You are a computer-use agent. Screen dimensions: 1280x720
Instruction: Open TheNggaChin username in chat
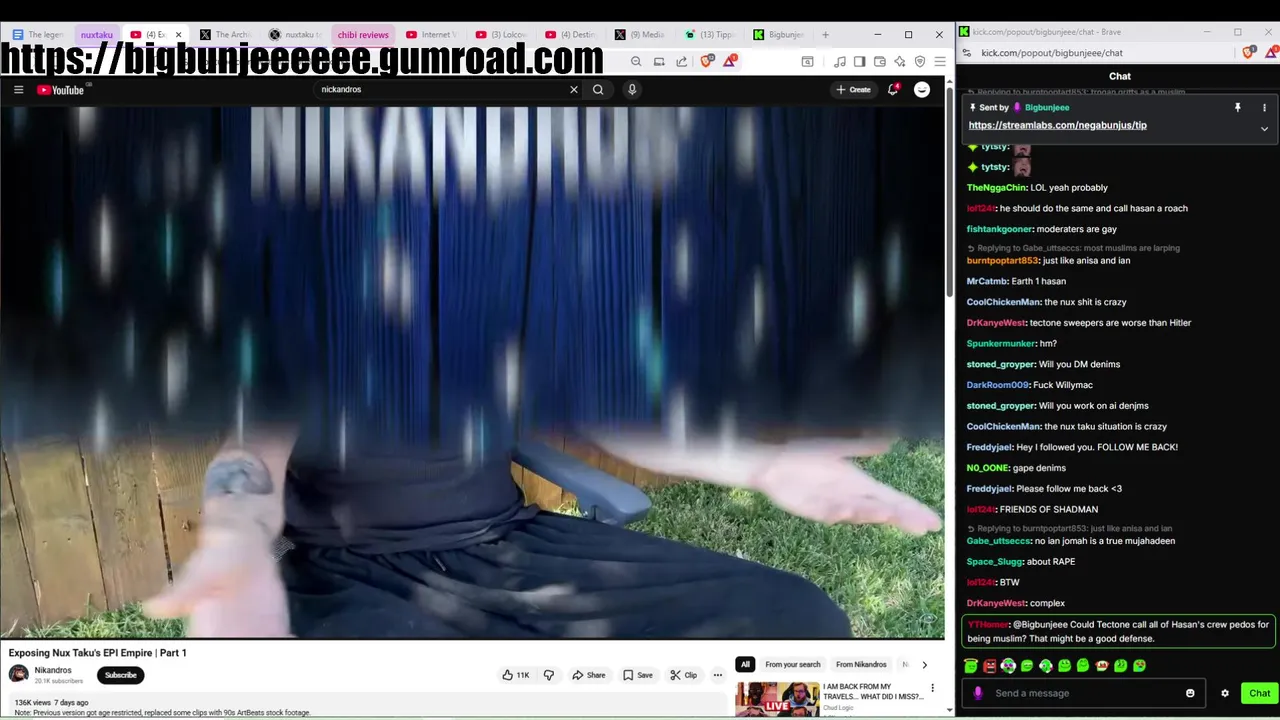pyautogui.click(x=996, y=188)
